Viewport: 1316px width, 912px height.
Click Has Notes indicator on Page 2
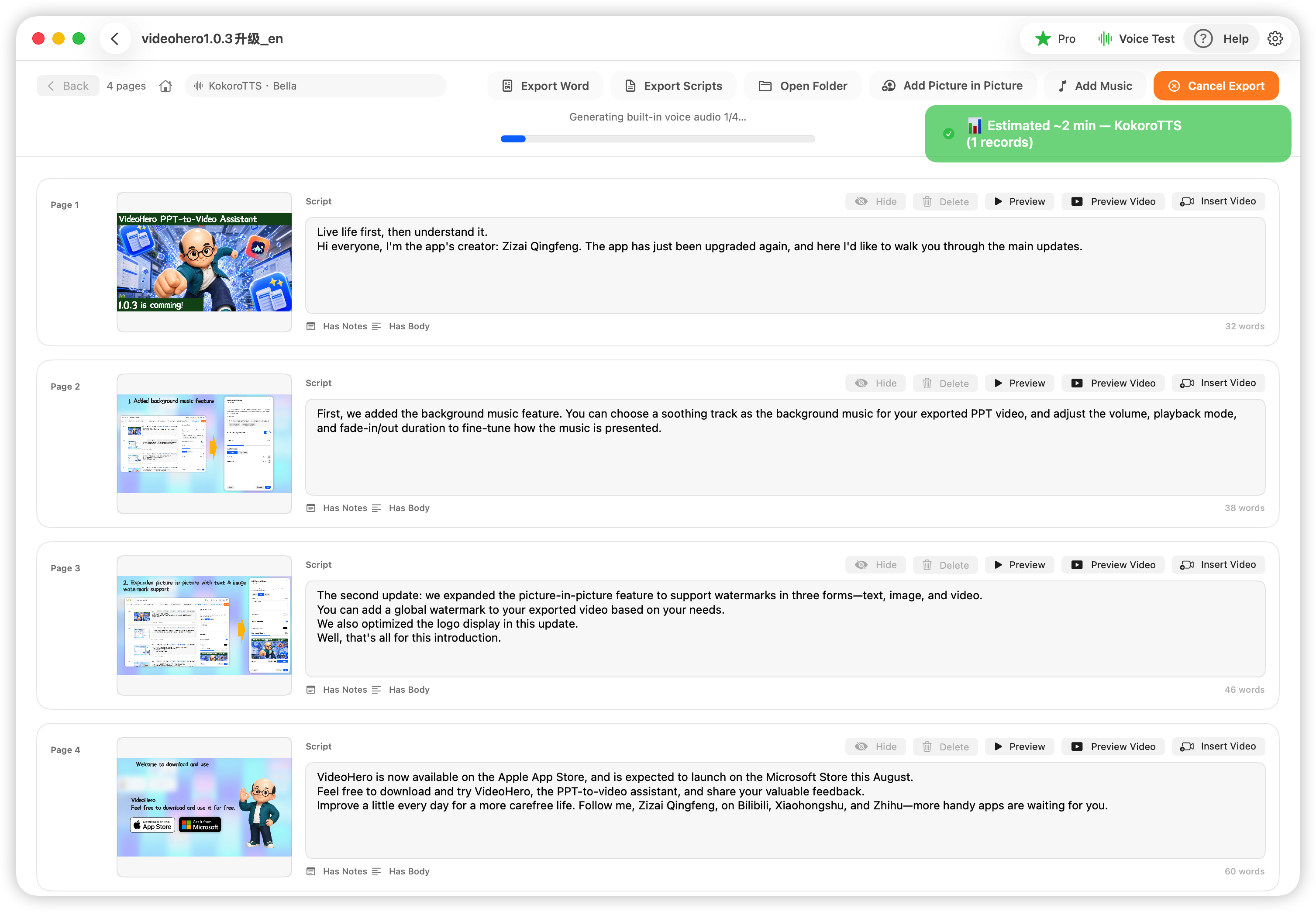(337, 508)
